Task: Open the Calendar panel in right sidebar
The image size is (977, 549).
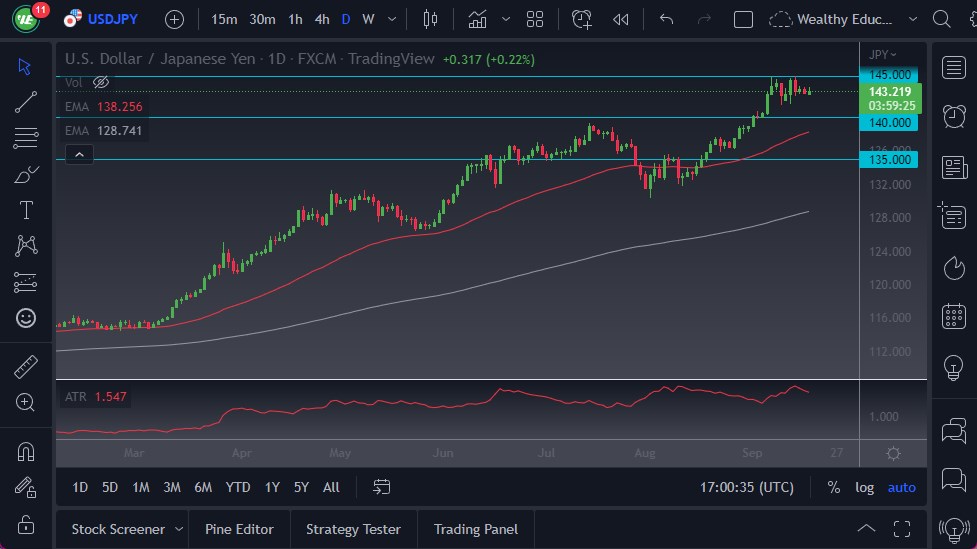Action: 953,317
